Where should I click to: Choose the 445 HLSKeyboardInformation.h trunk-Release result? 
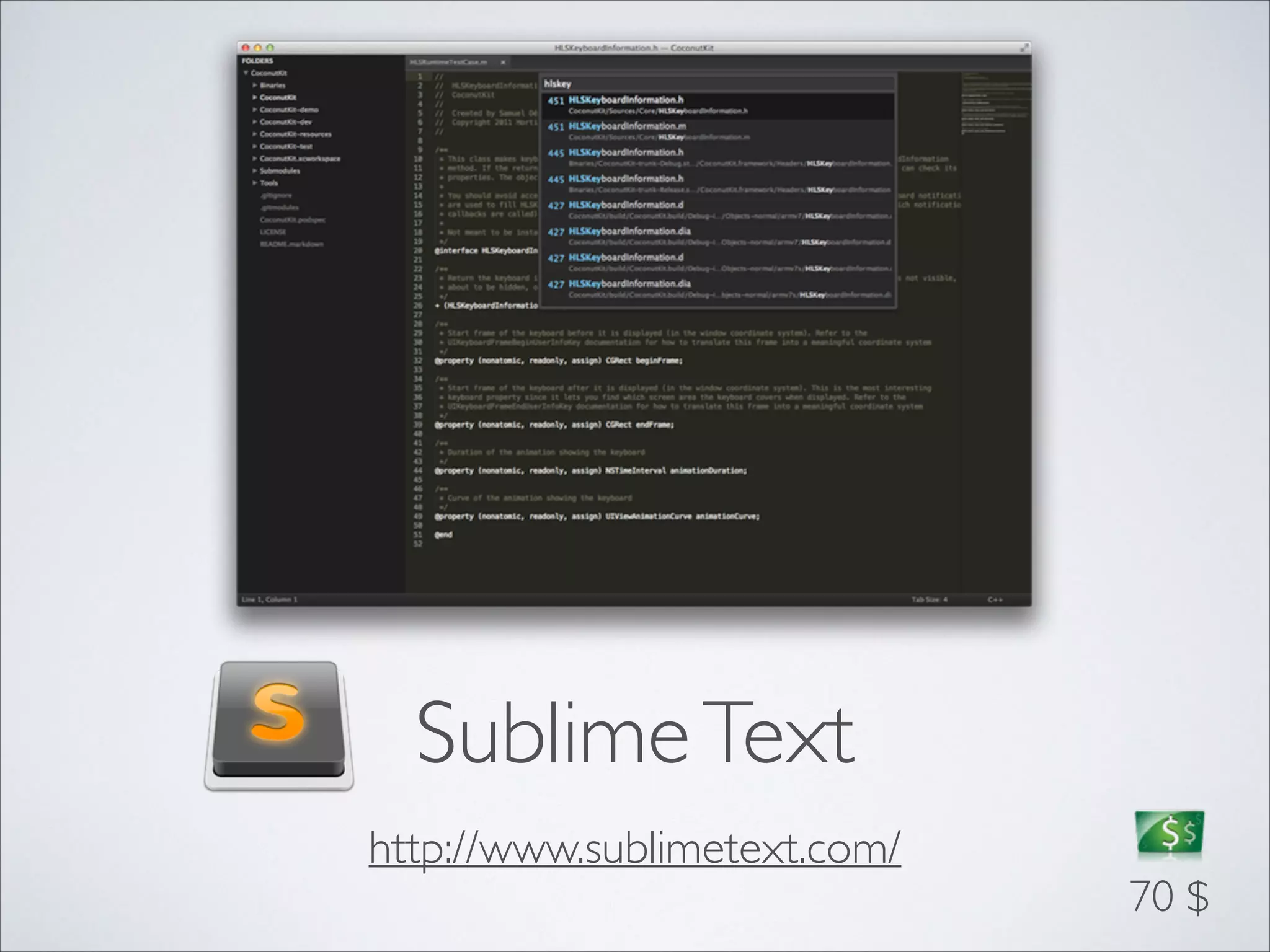718,184
